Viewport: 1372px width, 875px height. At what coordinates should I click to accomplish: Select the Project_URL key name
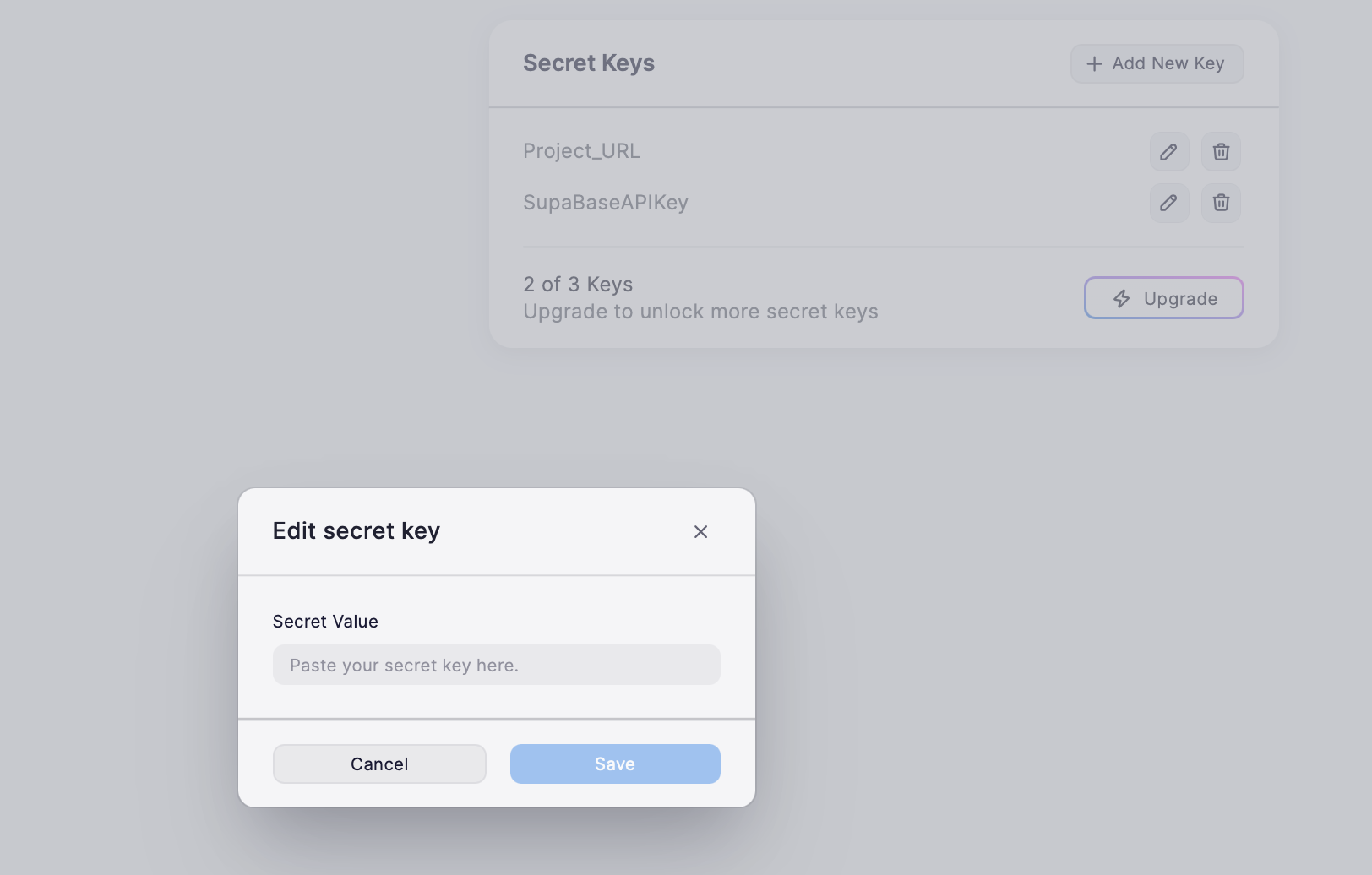pos(581,151)
